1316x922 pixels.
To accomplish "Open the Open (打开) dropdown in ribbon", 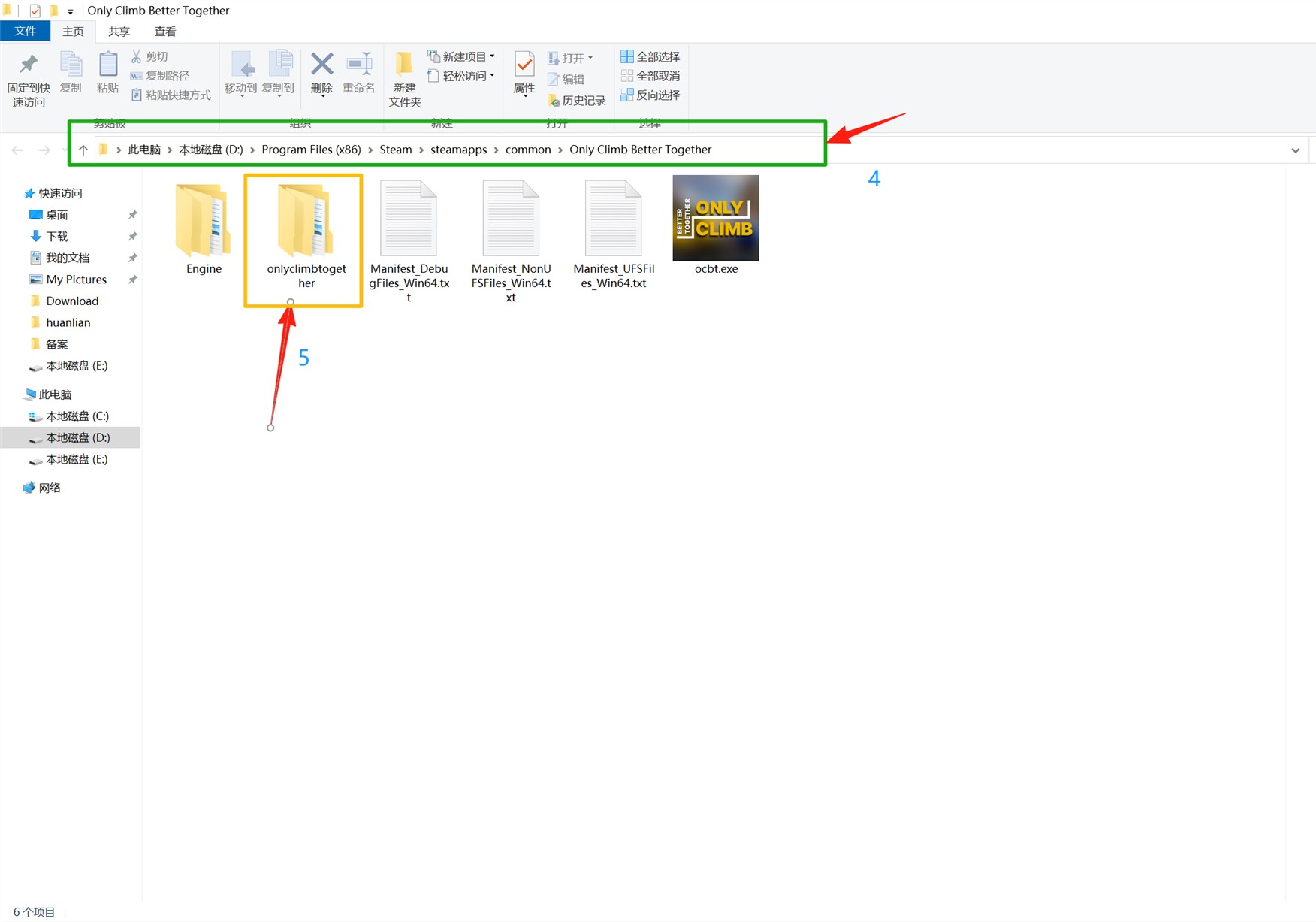I will [570, 58].
